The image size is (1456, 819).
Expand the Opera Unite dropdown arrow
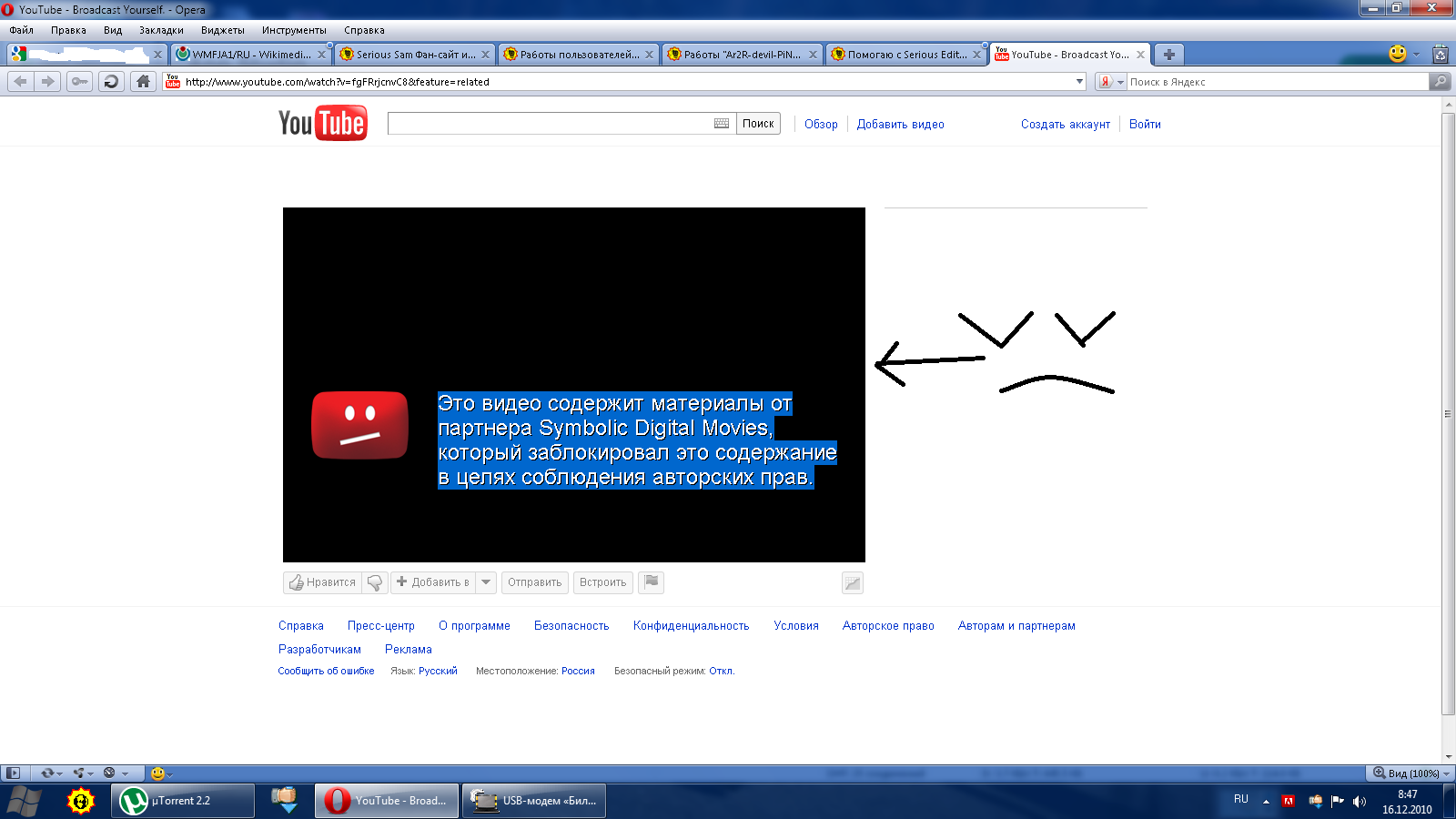click(x=91, y=774)
